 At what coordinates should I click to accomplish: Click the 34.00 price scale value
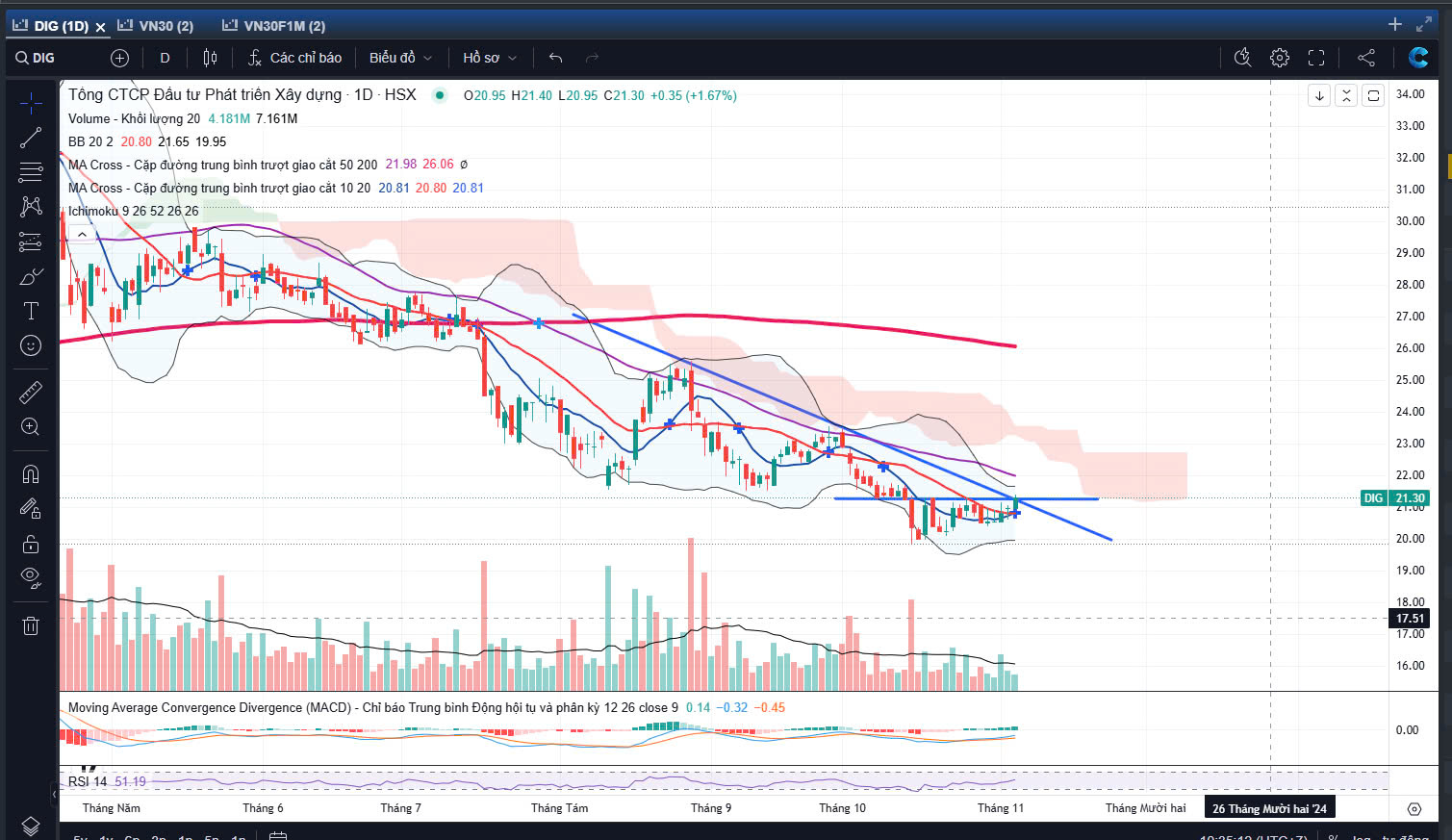coord(1410,94)
